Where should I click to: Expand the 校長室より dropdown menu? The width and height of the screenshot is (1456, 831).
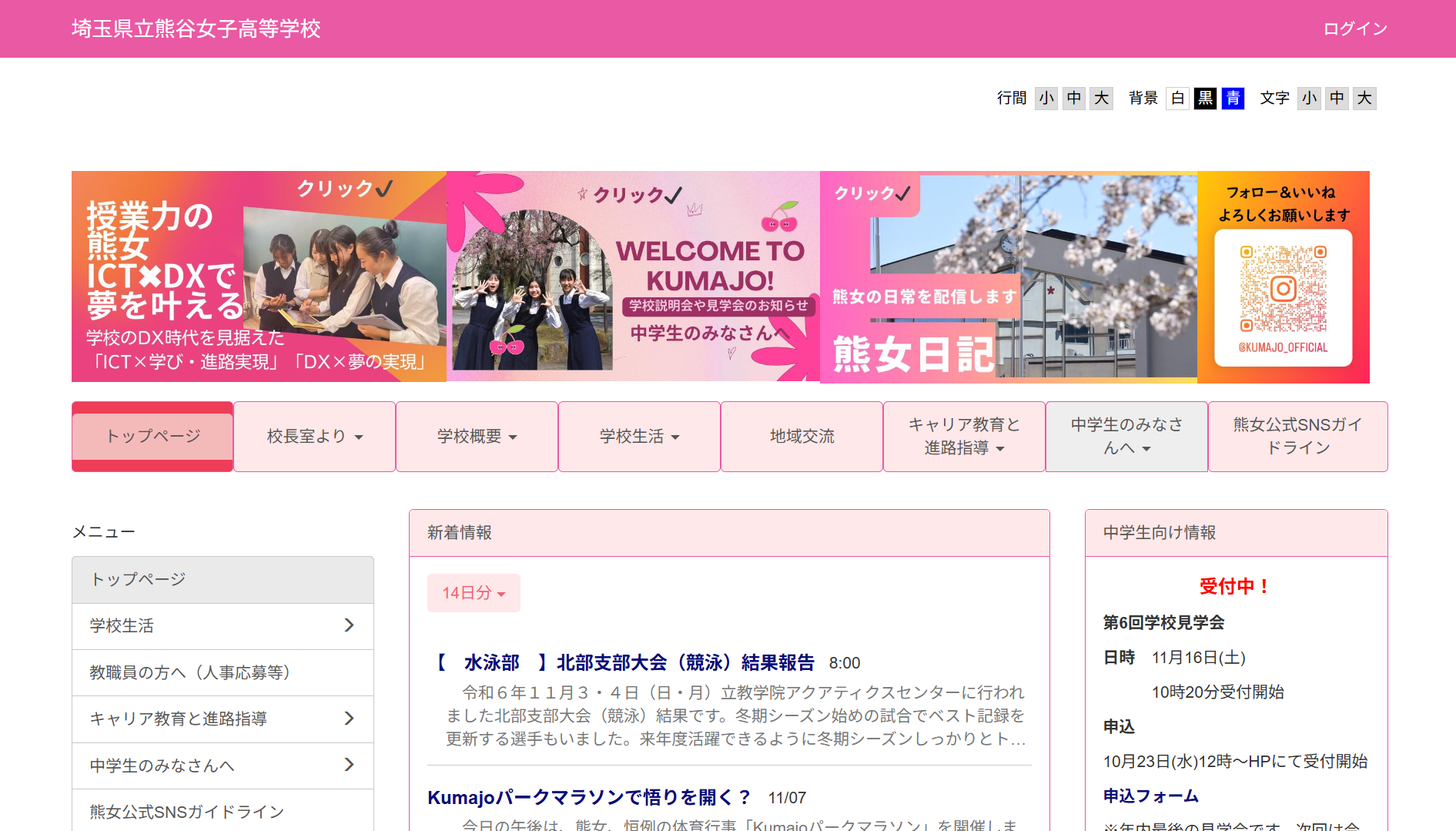(x=314, y=436)
